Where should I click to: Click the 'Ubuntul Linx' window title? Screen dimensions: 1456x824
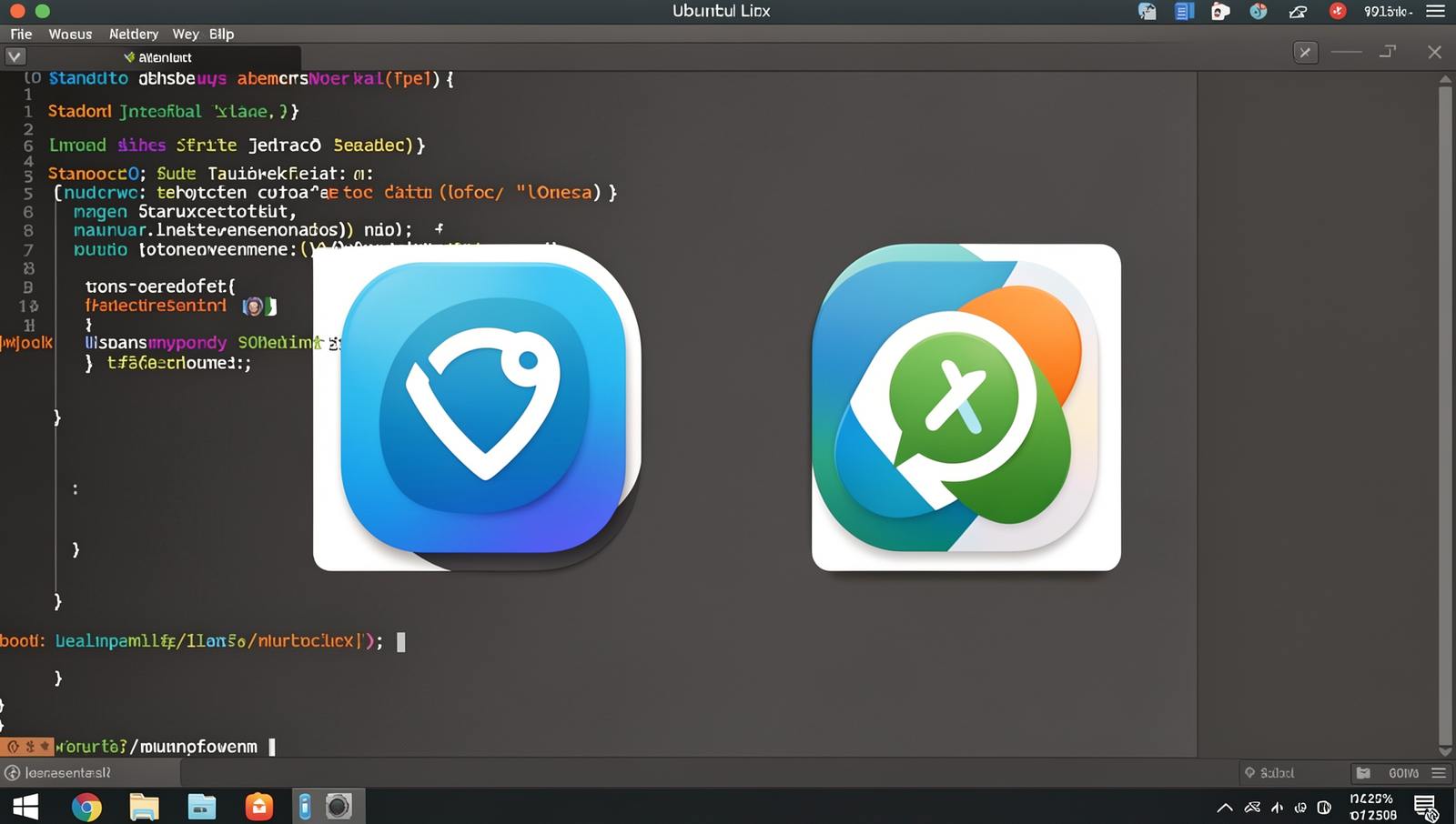722,11
